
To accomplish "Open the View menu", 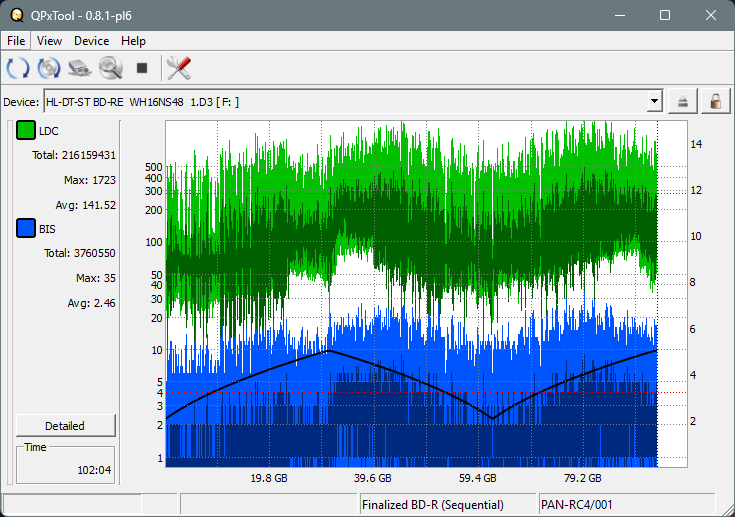I will click(x=49, y=41).
